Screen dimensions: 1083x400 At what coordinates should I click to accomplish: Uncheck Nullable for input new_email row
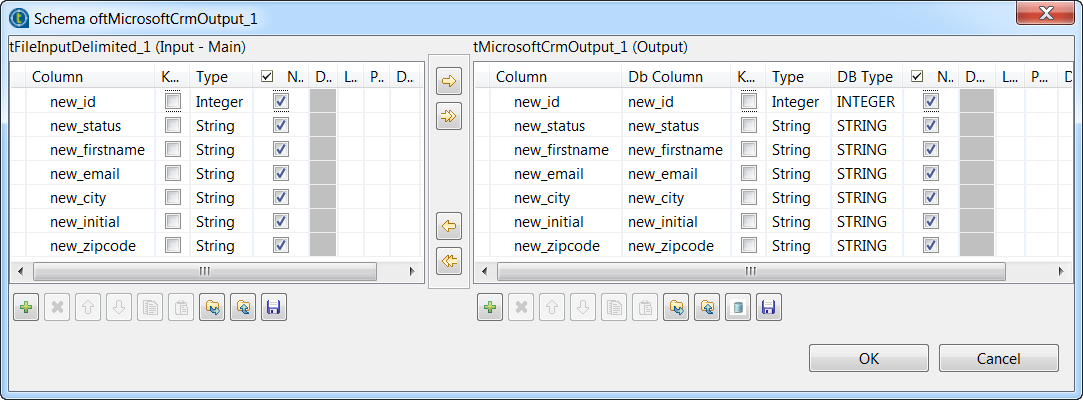click(281, 174)
